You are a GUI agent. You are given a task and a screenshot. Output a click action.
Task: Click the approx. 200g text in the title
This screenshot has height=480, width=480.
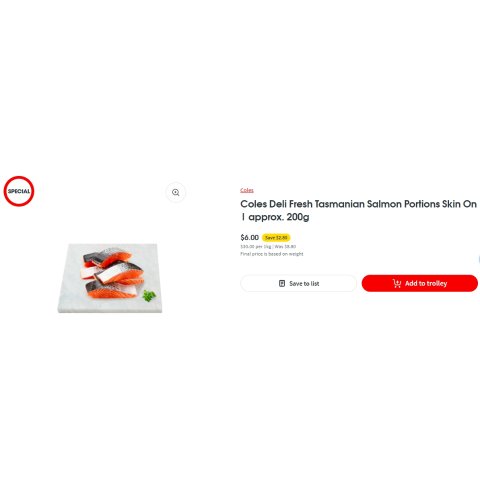(279, 217)
